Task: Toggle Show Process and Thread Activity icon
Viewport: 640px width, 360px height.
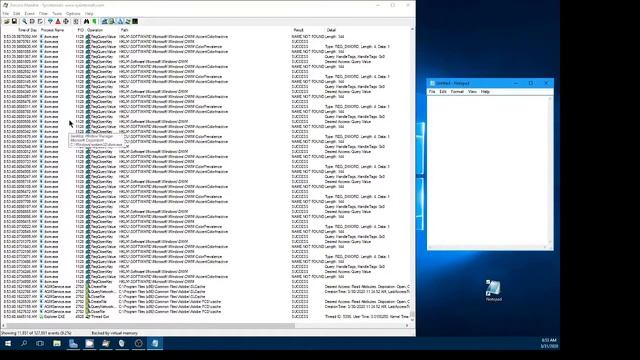Action: point(127,21)
